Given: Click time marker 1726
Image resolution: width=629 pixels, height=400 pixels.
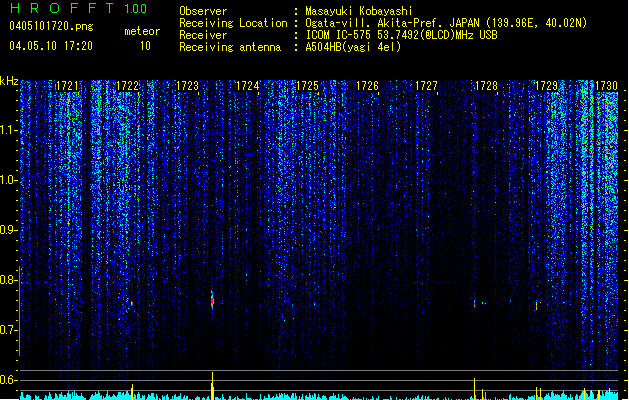Looking at the screenshot, I should coord(367,86).
